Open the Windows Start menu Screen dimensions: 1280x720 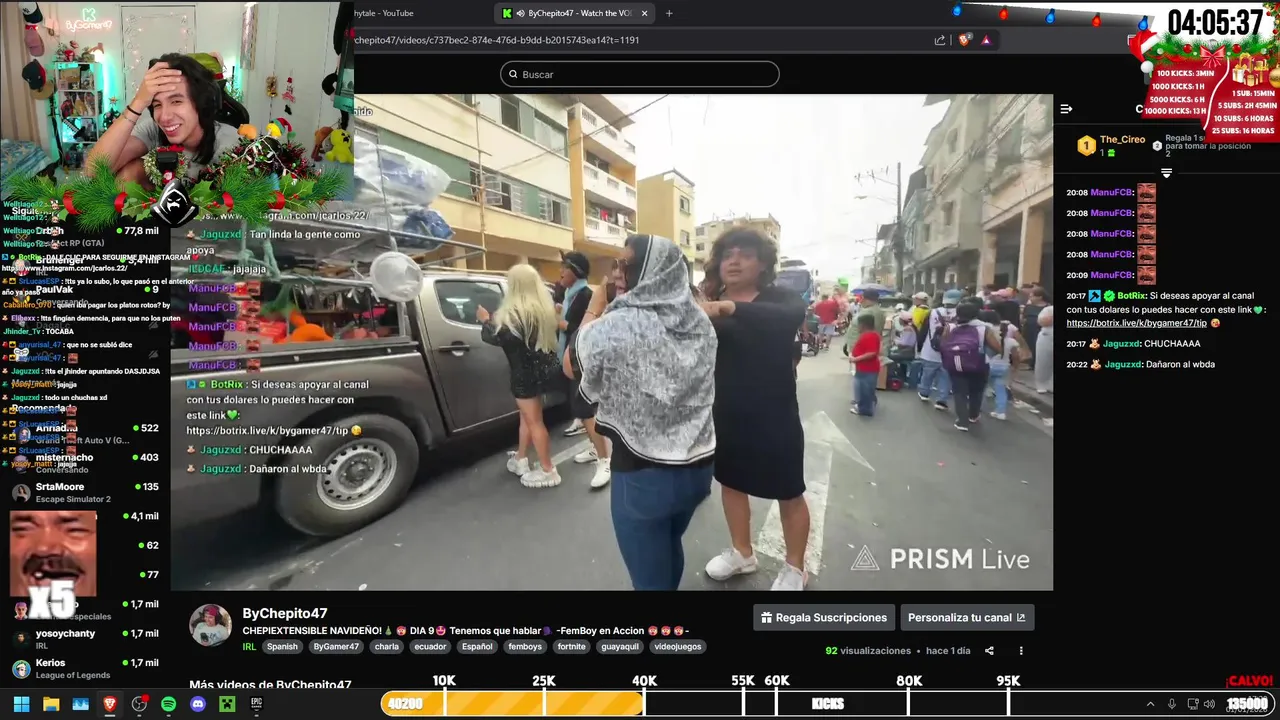(x=21, y=704)
